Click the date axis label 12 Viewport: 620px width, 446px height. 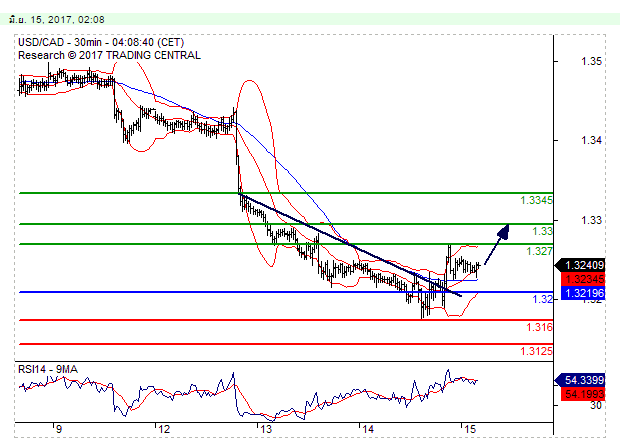coord(164,429)
